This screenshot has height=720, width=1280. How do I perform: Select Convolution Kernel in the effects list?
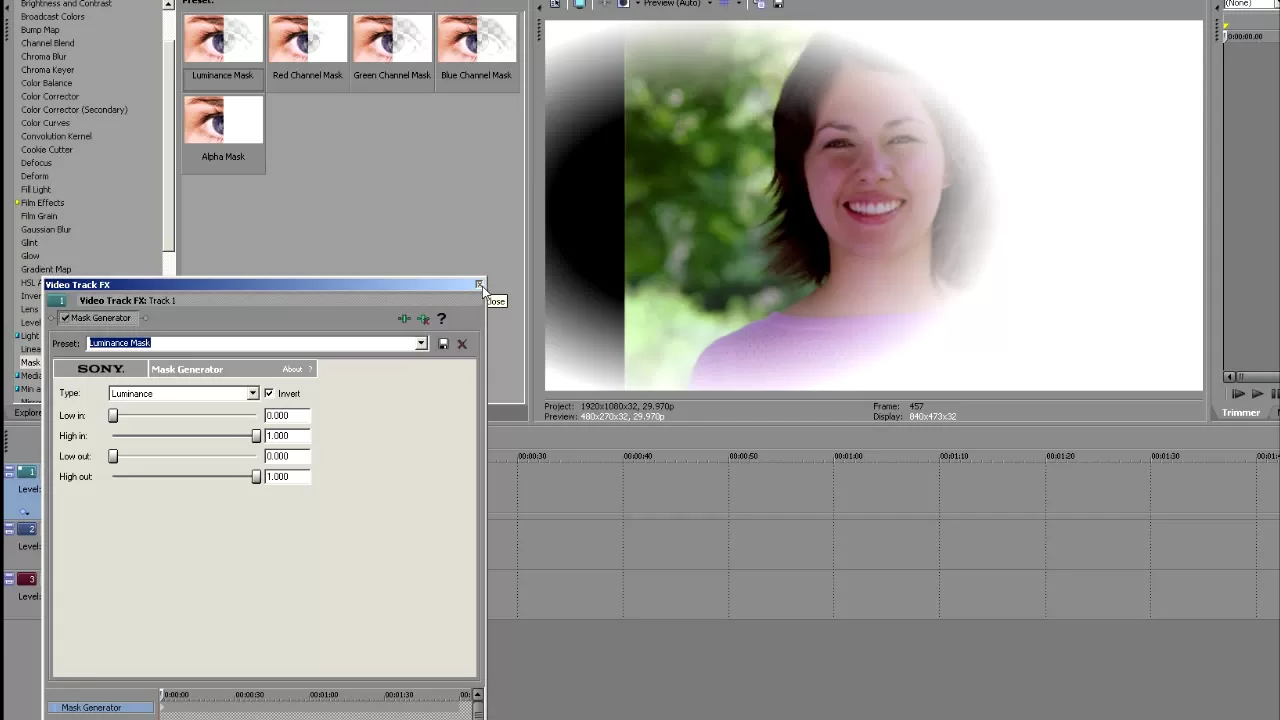click(x=56, y=136)
